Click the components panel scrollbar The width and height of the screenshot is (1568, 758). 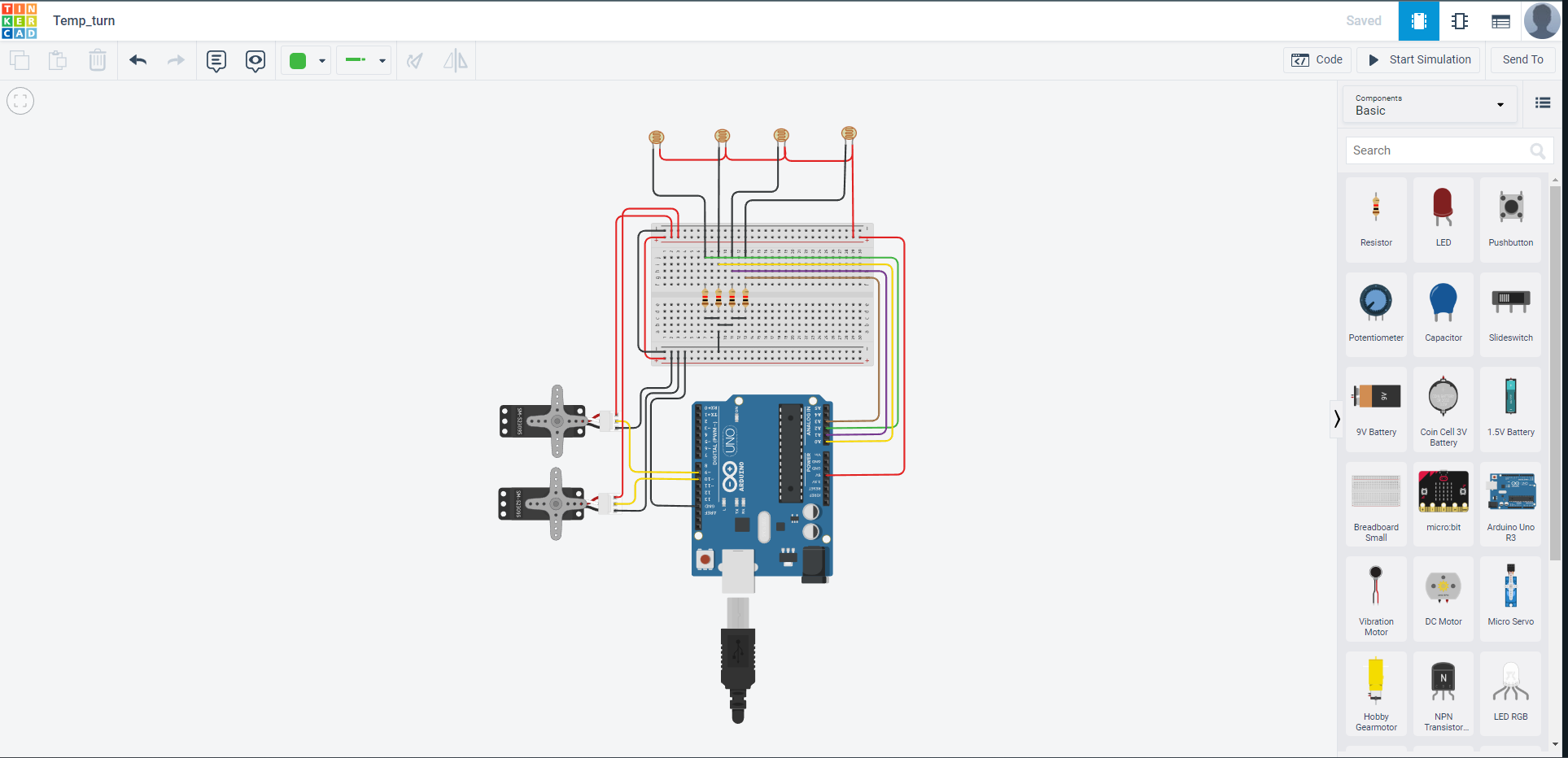pyautogui.click(x=1555, y=372)
